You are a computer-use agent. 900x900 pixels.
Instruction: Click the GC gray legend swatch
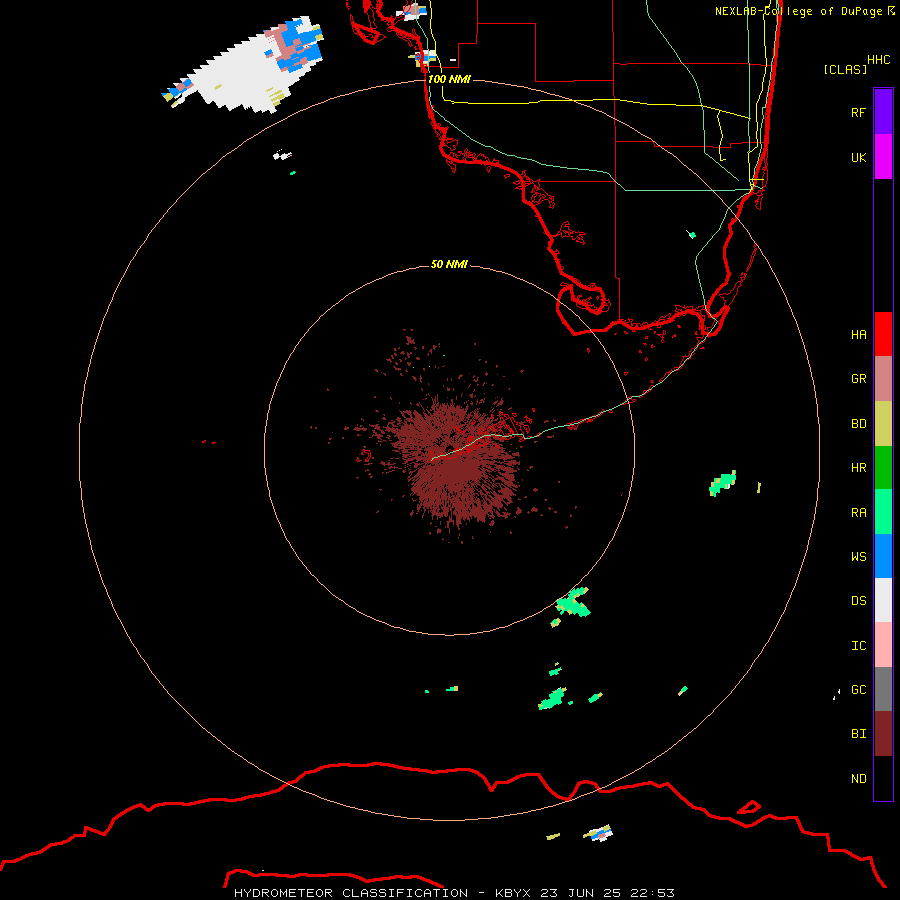(883, 689)
